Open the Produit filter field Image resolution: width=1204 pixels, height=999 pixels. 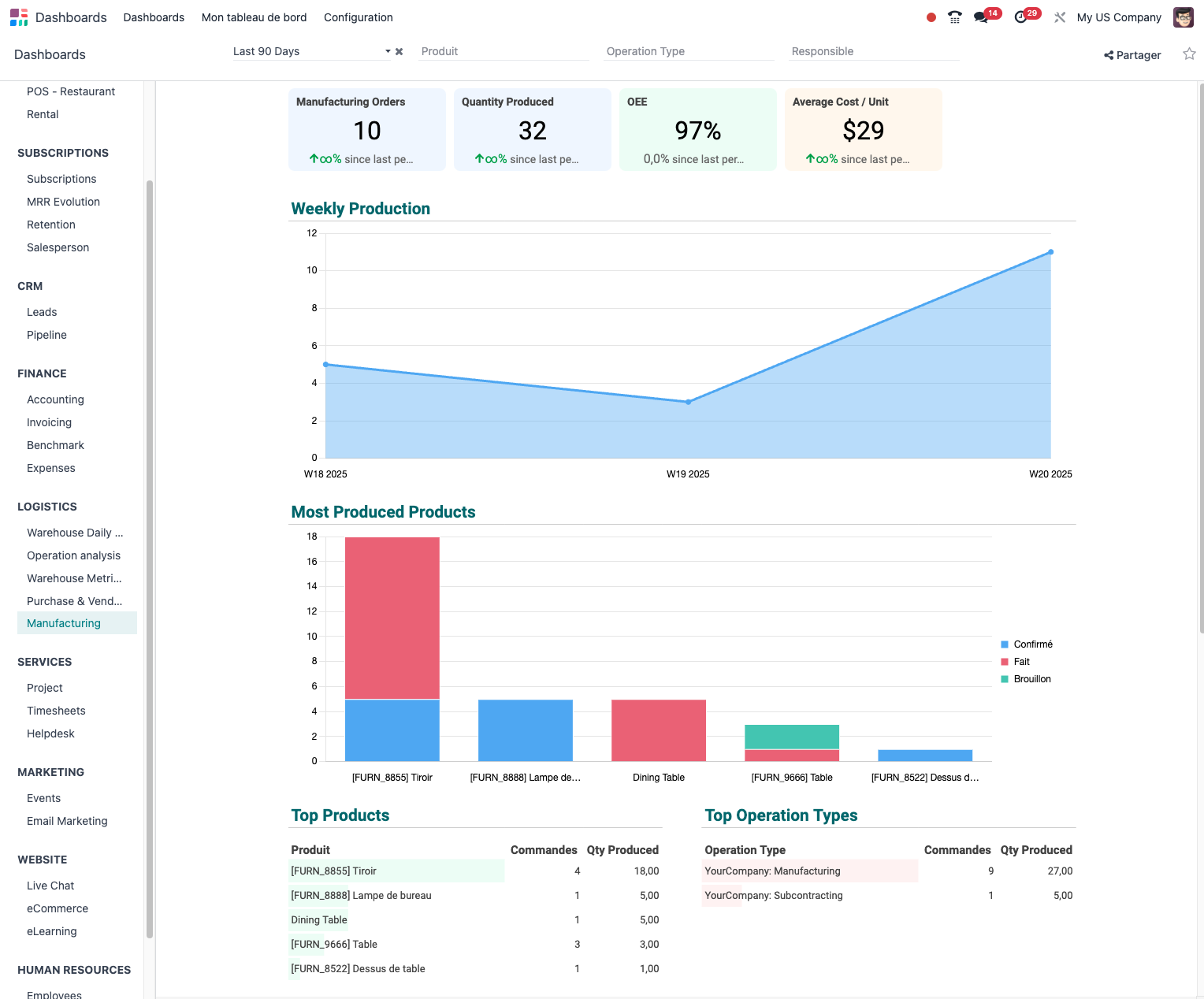(504, 51)
